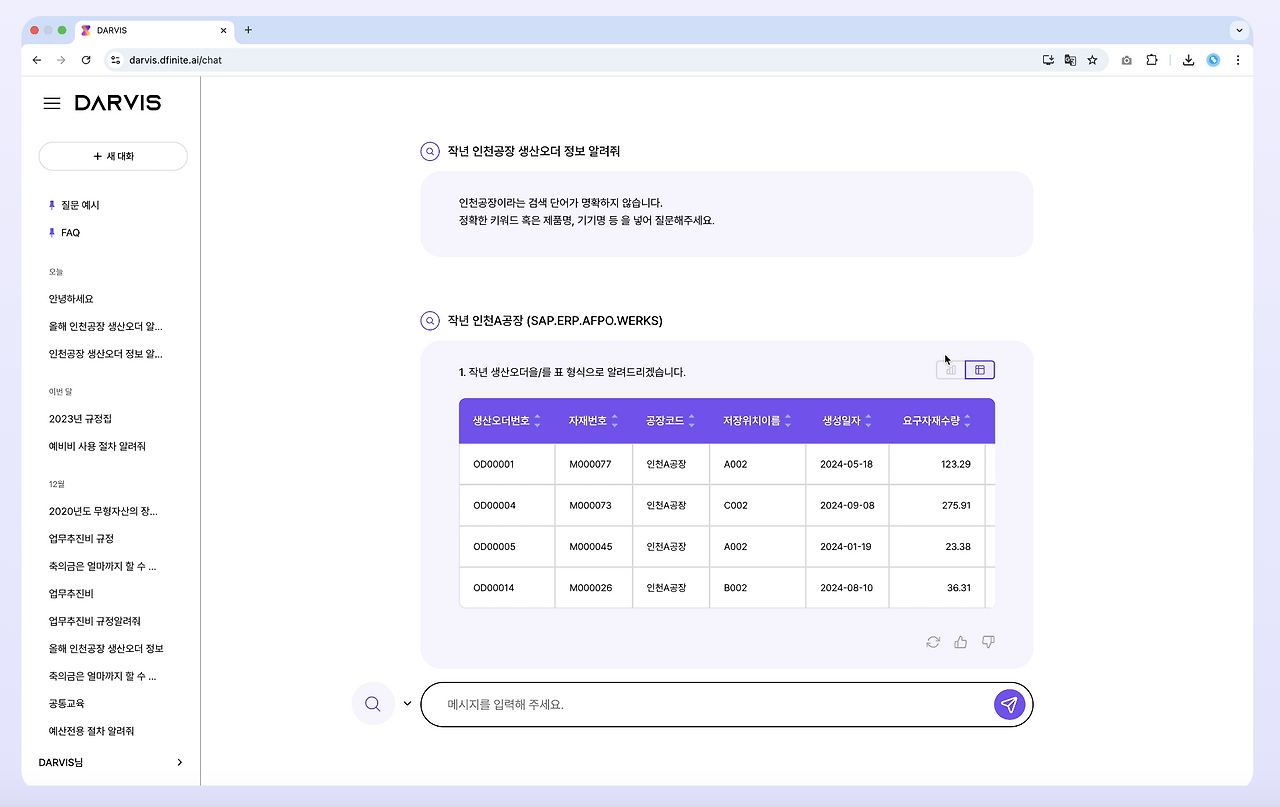
Task: Open the browser downloads
Action: pyautogui.click(x=1188, y=60)
